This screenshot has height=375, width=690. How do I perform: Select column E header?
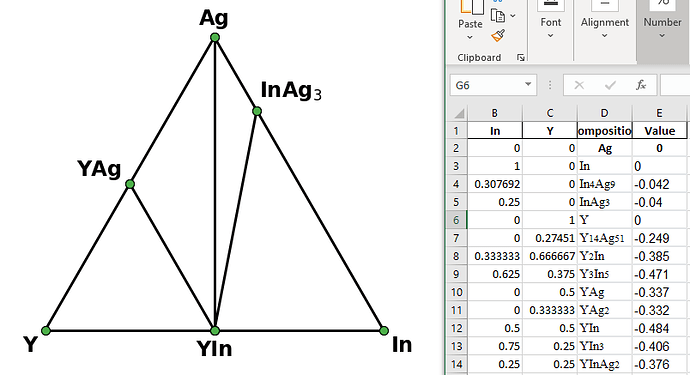pyautogui.click(x=659, y=113)
